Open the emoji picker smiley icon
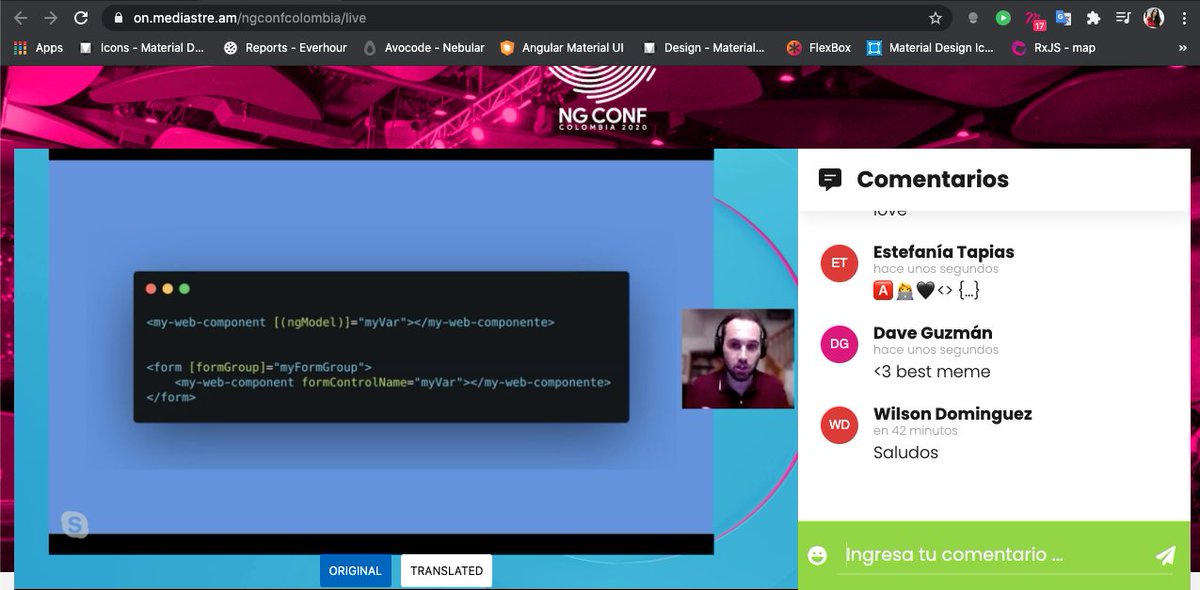This screenshot has height=590, width=1200. point(817,555)
